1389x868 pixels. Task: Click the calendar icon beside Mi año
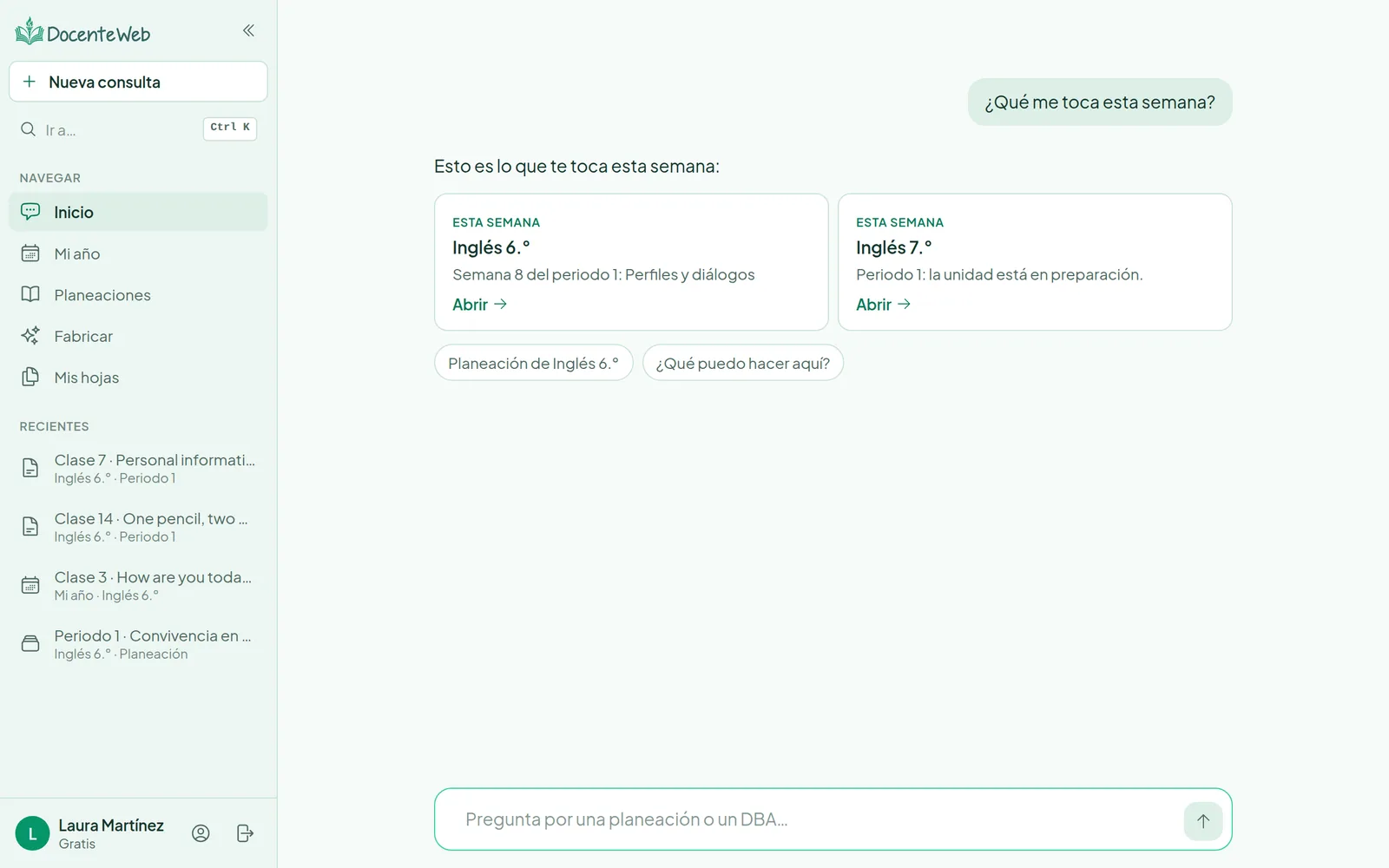click(30, 253)
